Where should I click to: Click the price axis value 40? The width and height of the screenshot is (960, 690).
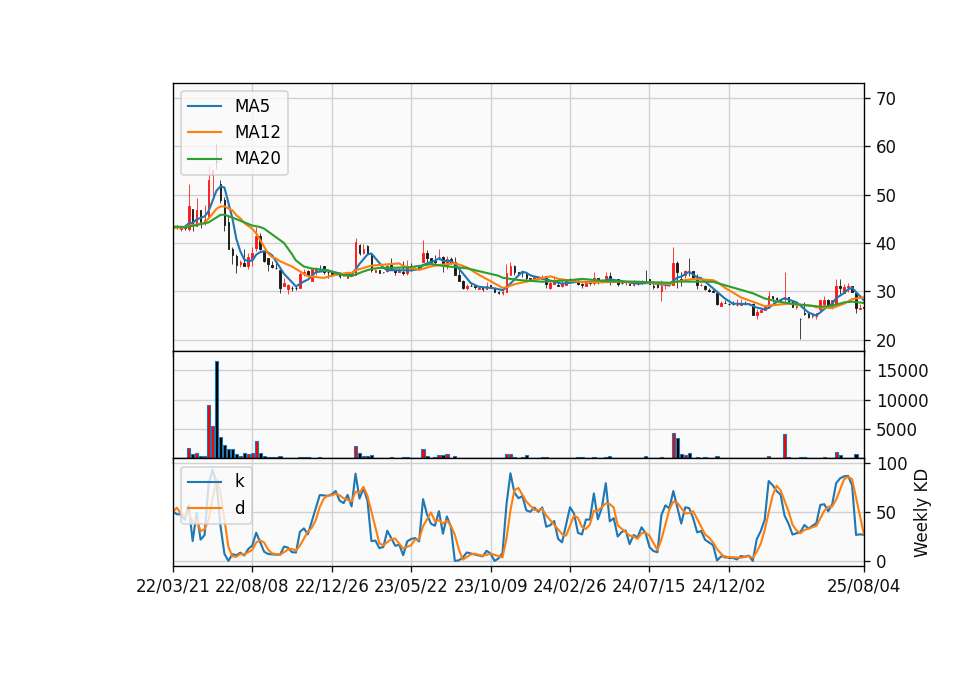[x=886, y=244]
